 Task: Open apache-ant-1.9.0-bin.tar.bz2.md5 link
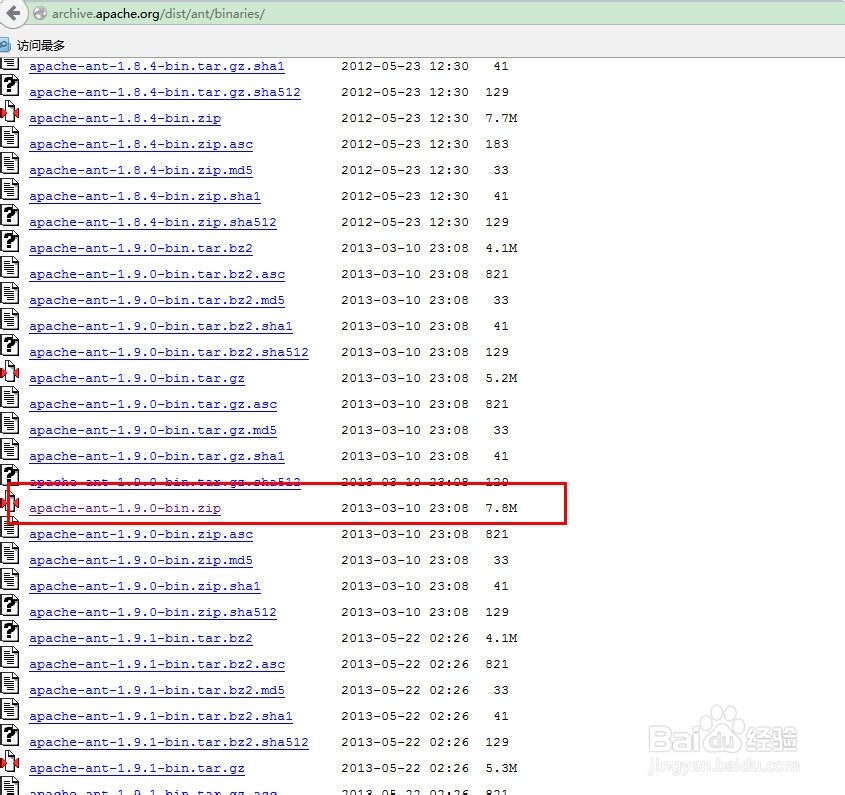(x=157, y=300)
